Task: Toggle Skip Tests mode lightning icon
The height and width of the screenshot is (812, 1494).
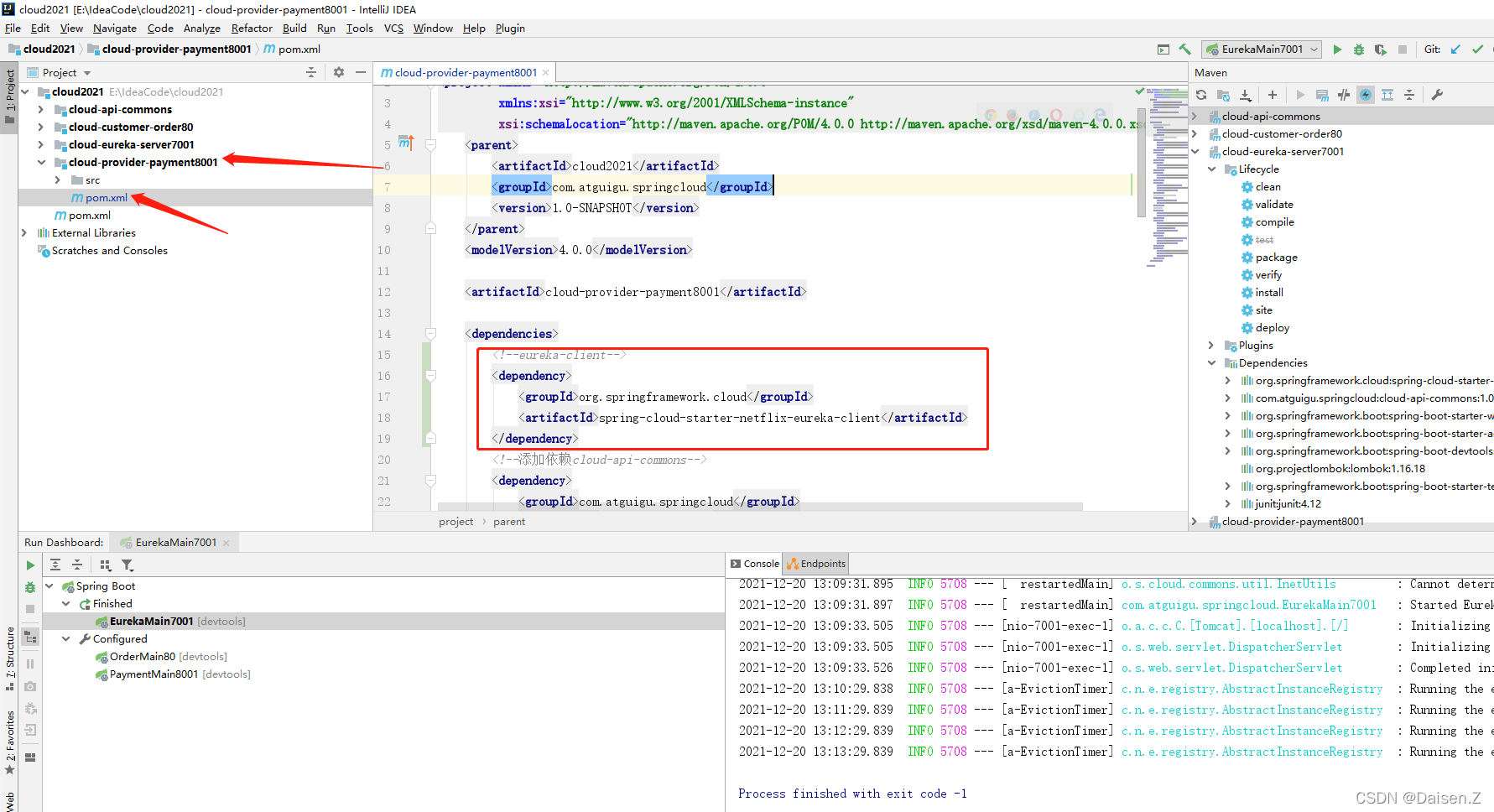Action: [x=1366, y=95]
